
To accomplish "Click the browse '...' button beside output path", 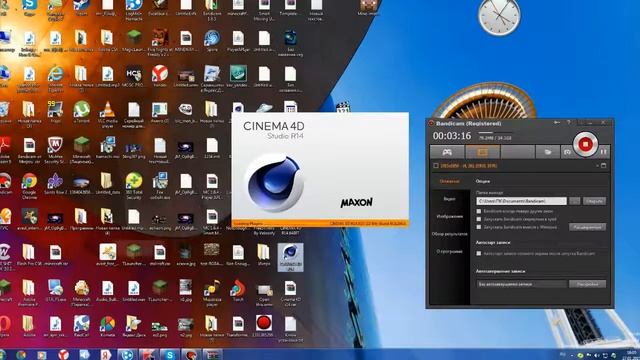I will pyautogui.click(x=574, y=201).
